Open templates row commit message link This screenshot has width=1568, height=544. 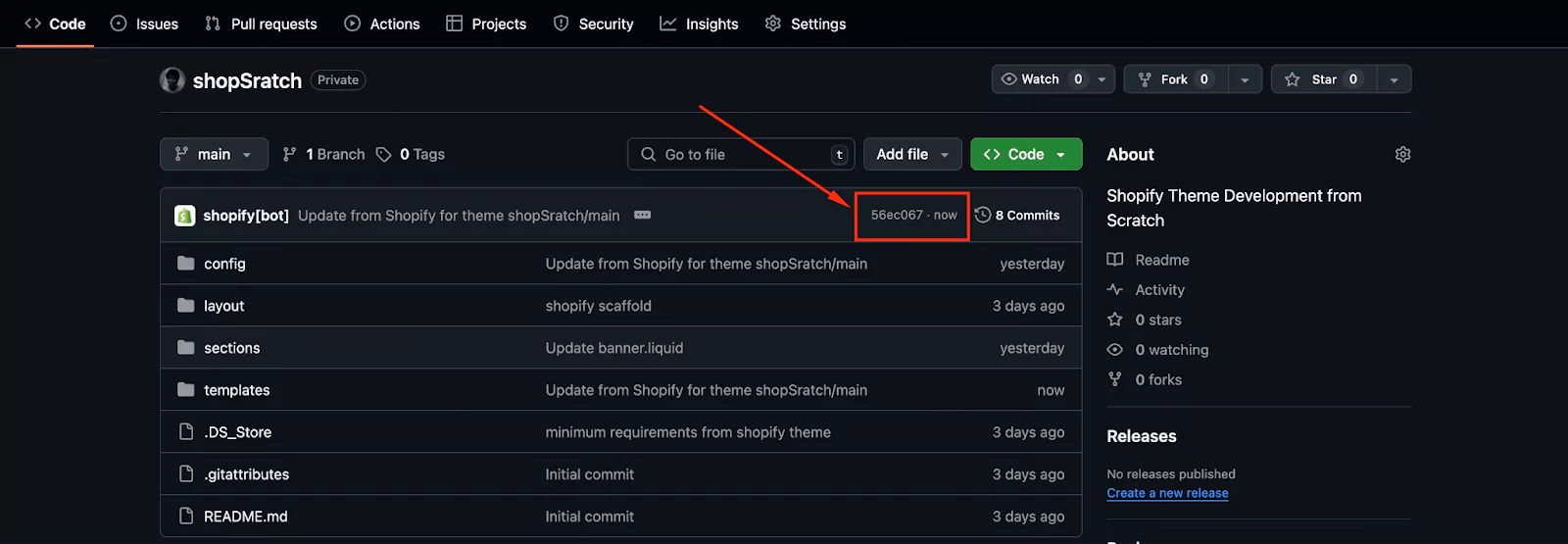706,390
